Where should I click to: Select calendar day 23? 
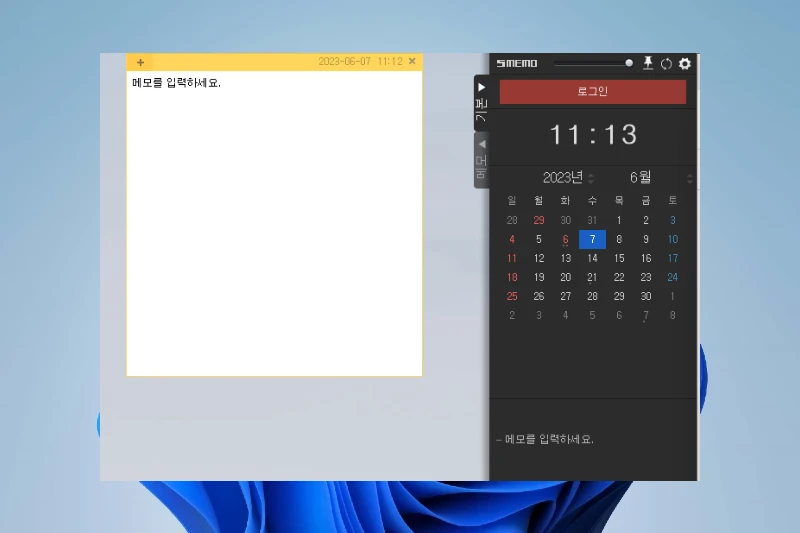coord(646,277)
